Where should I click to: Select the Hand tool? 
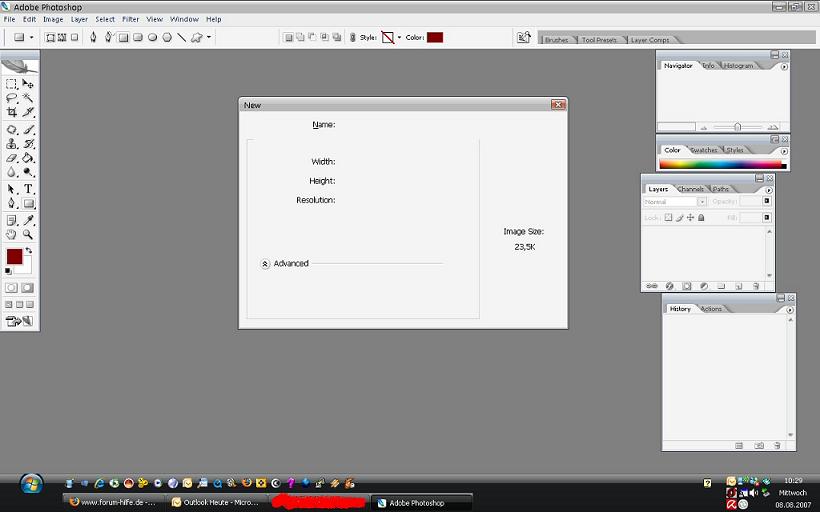coord(12,234)
